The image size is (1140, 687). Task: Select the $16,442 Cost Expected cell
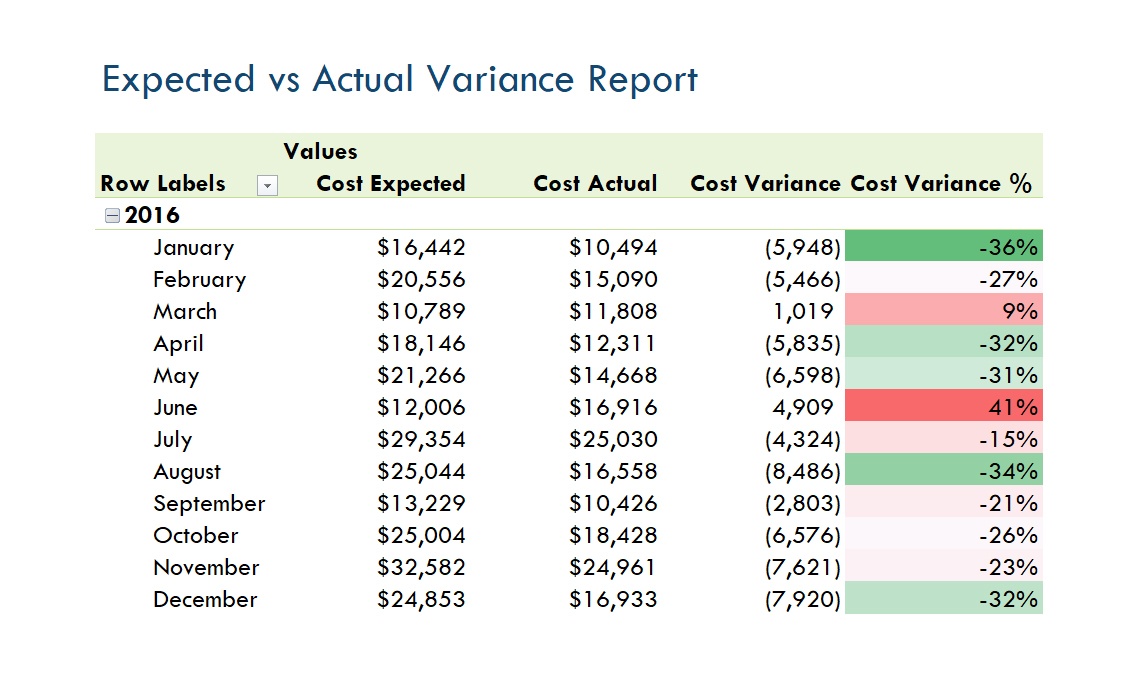pos(421,247)
